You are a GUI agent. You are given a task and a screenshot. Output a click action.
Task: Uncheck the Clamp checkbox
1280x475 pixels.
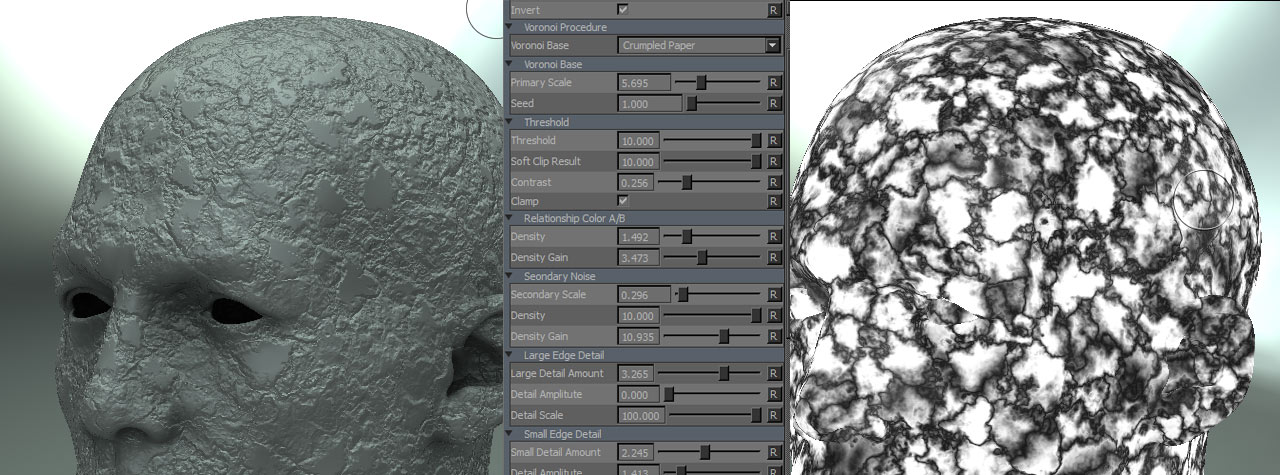[x=623, y=201]
